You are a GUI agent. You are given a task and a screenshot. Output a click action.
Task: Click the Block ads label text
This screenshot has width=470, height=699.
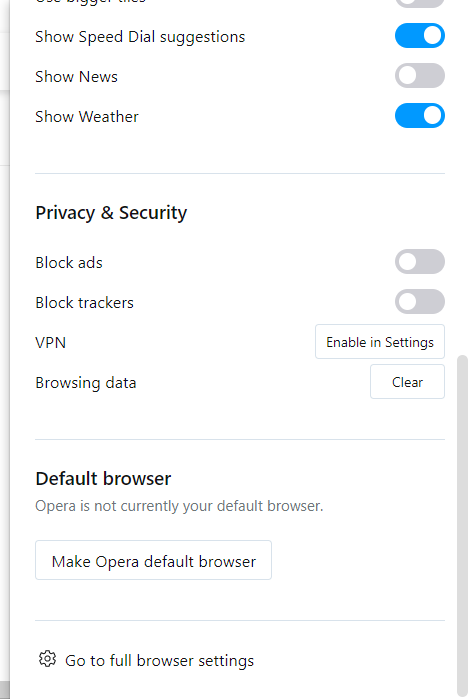pyautogui.click(x=69, y=263)
